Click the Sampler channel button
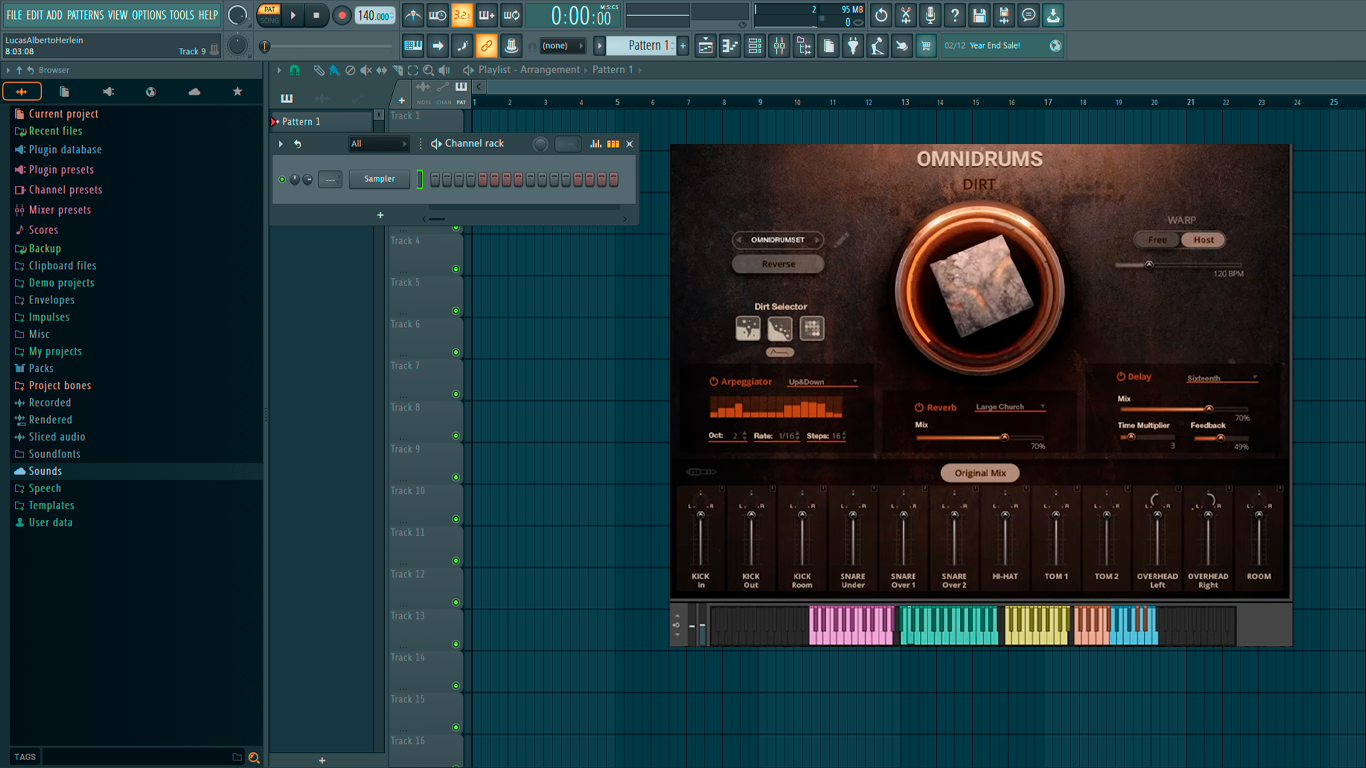This screenshot has height=768, width=1366. click(379, 179)
